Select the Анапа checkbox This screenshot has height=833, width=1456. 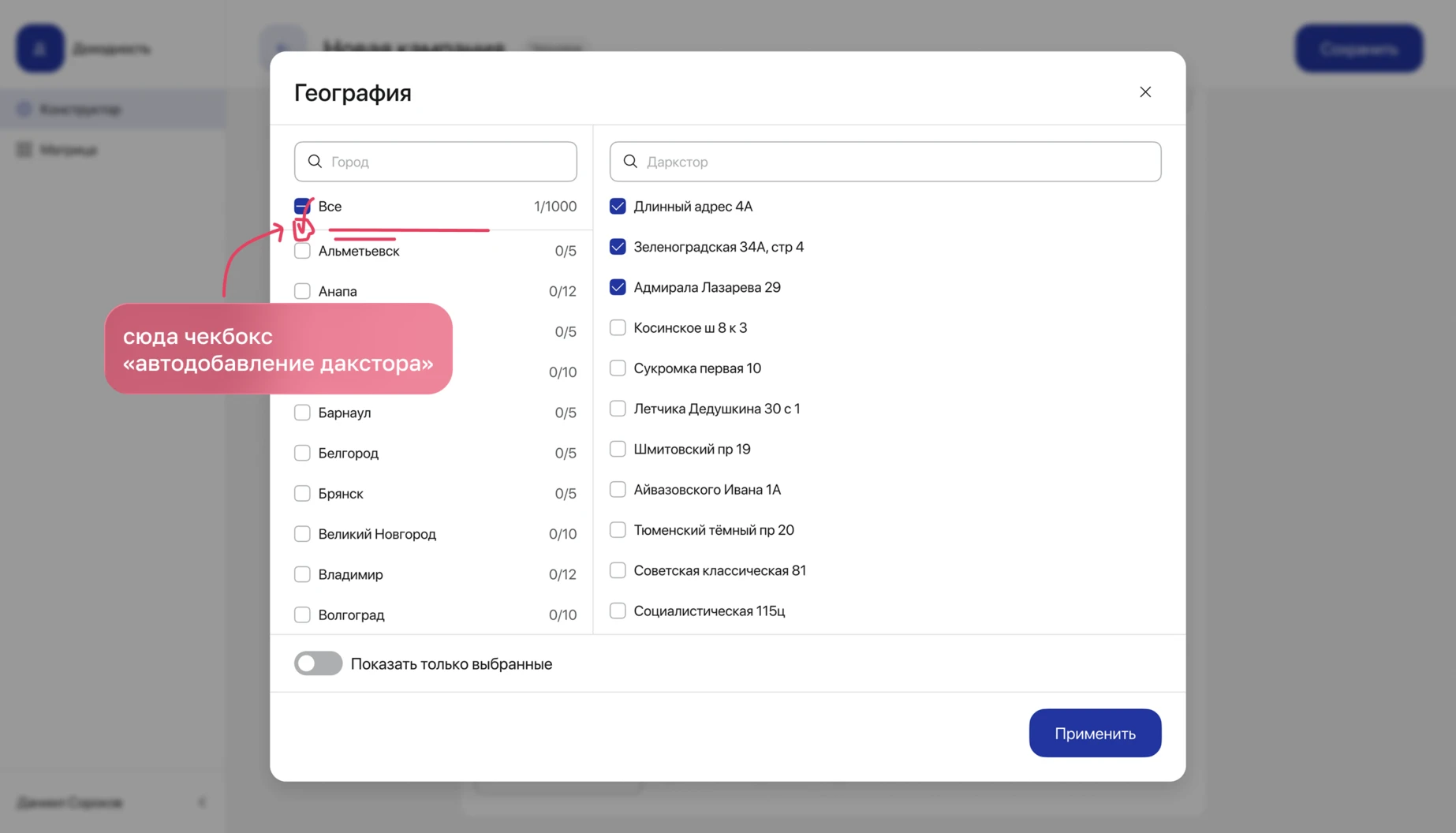[x=302, y=291]
